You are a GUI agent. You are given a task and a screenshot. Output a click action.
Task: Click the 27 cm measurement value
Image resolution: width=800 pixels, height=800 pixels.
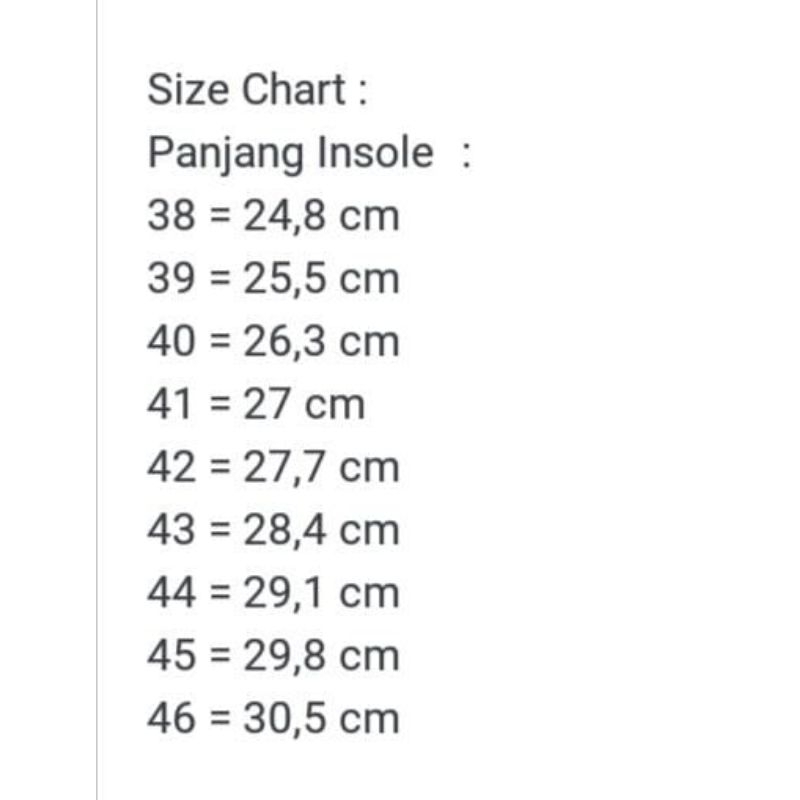(x=304, y=405)
